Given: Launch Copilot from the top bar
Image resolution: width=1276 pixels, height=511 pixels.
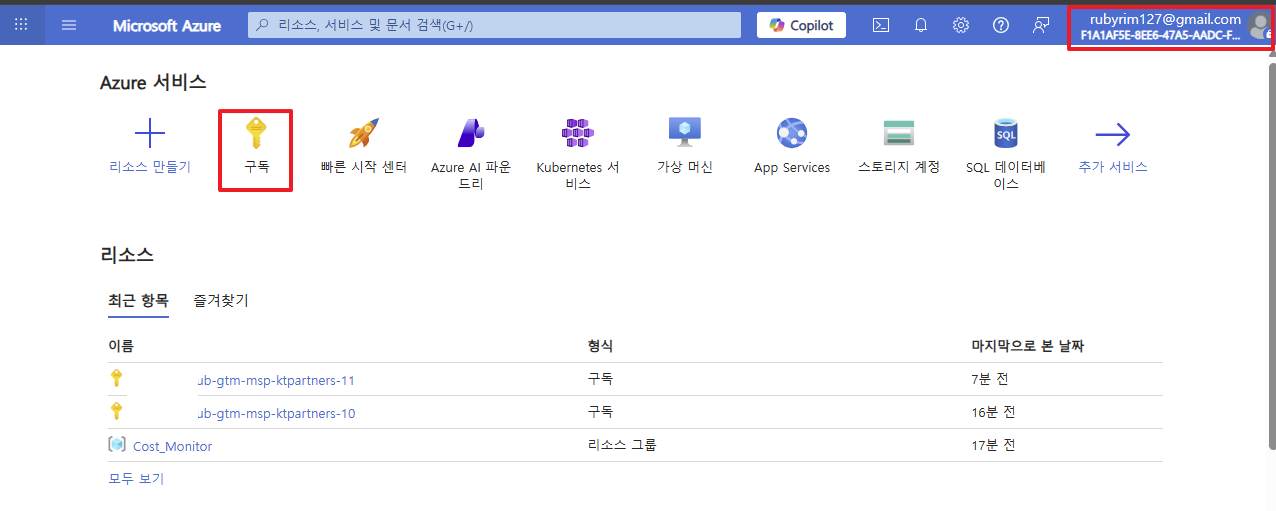Looking at the screenshot, I should point(801,25).
